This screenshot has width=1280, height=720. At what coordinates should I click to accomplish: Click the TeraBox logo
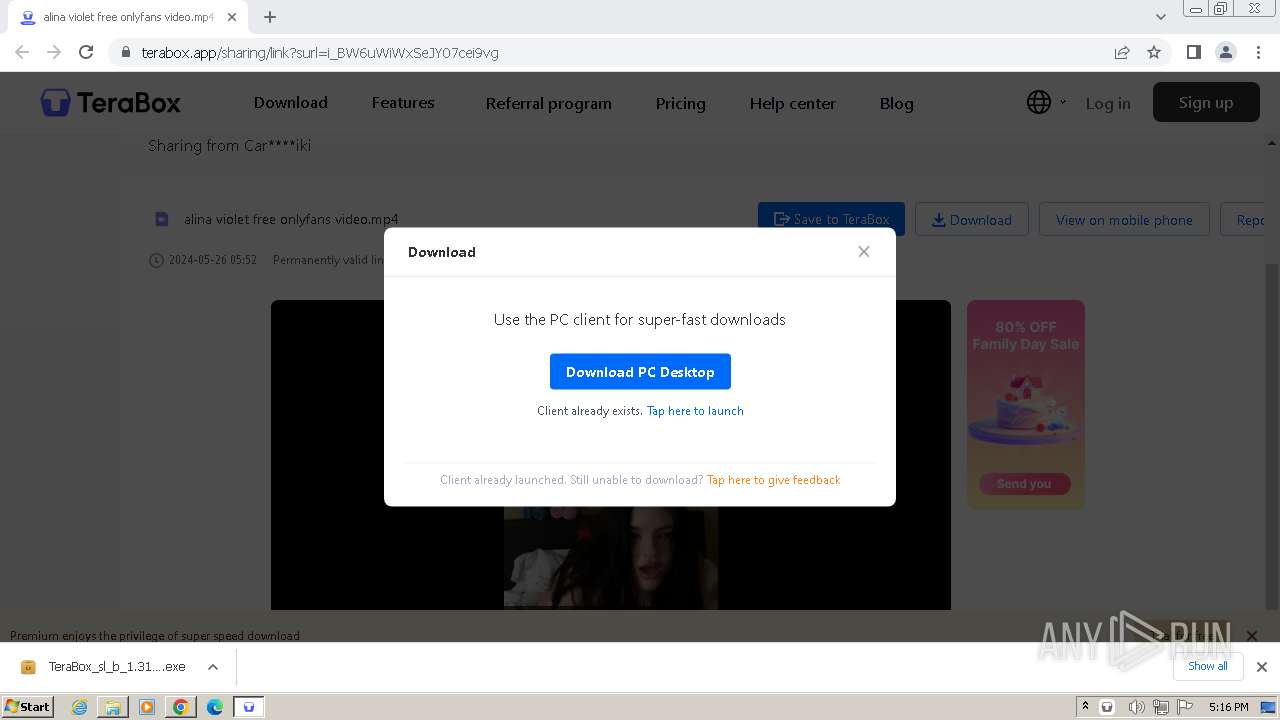[x=111, y=102]
